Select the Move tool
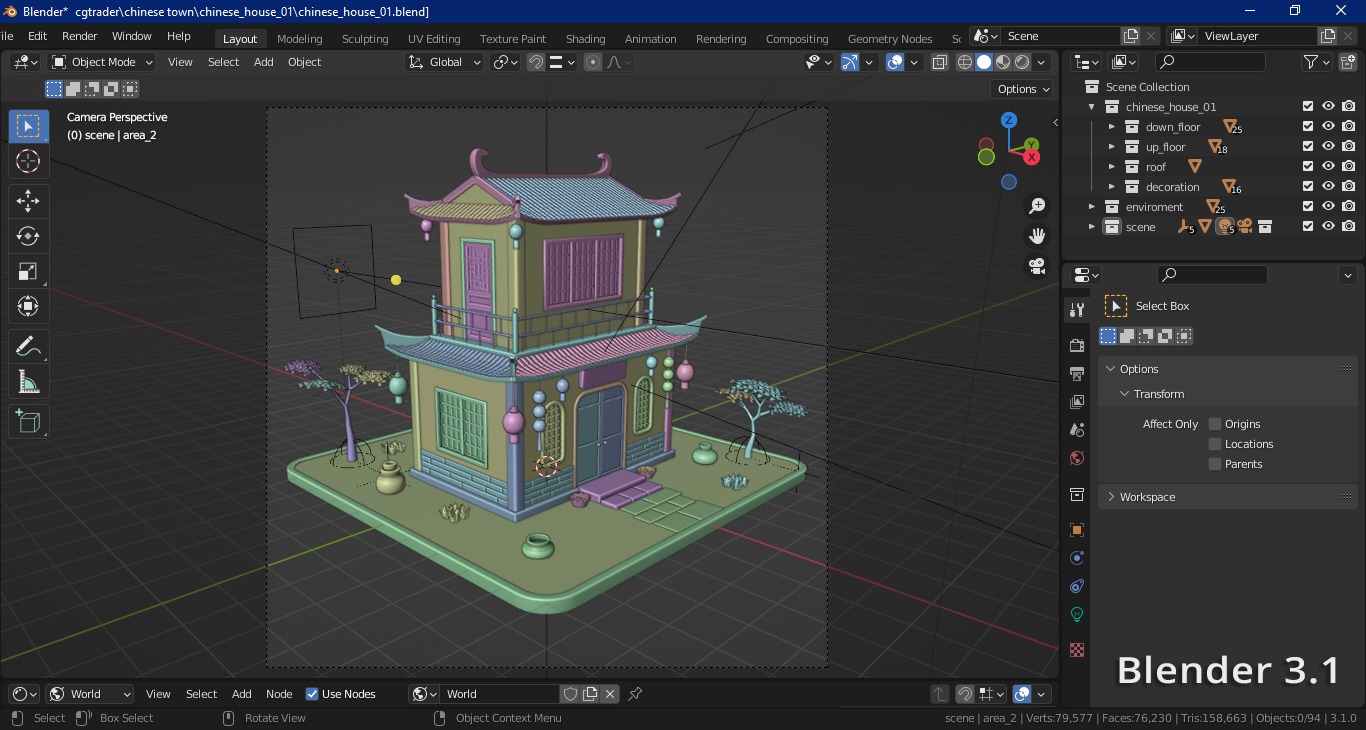Image resolution: width=1366 pixels, height=730 pixels. tap(28, 201)
